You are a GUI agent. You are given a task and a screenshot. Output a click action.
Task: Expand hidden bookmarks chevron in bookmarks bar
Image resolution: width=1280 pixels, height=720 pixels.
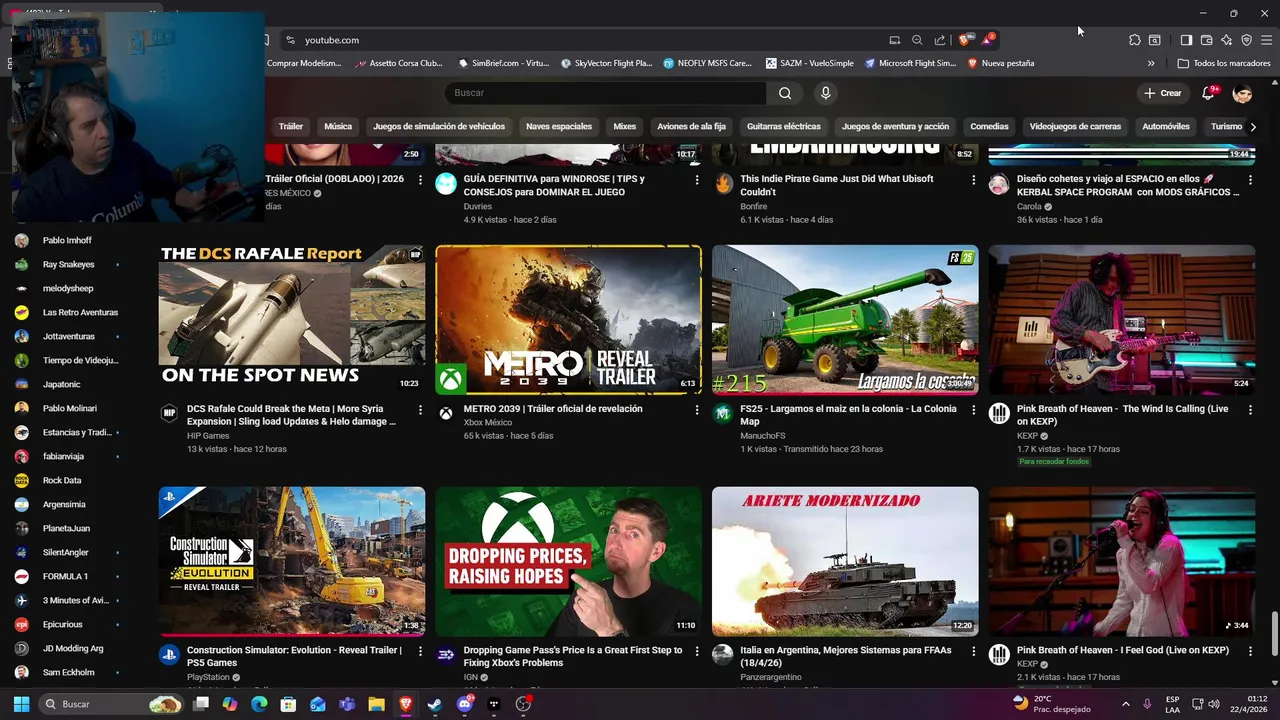1151,63
